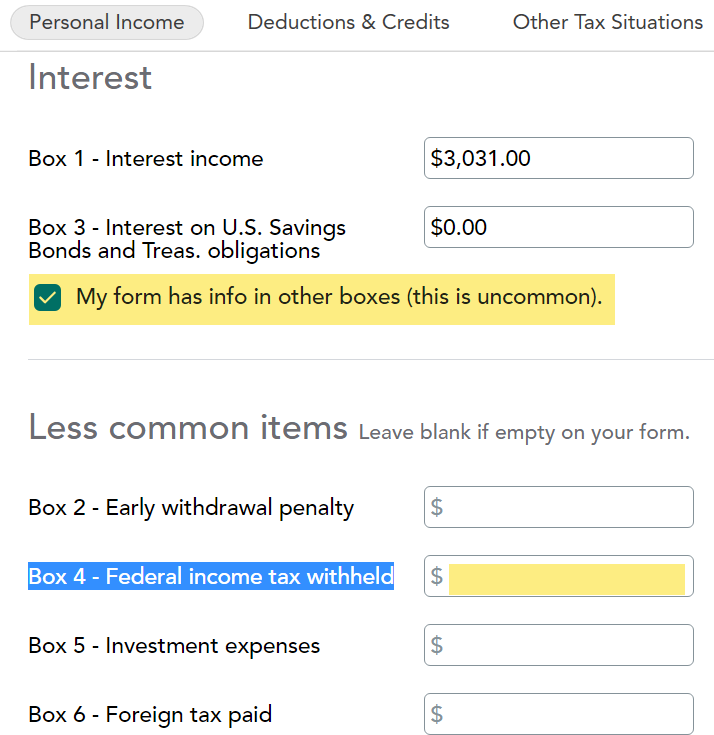Click 'Leave blank if empty on your form' text

point(523,433)
